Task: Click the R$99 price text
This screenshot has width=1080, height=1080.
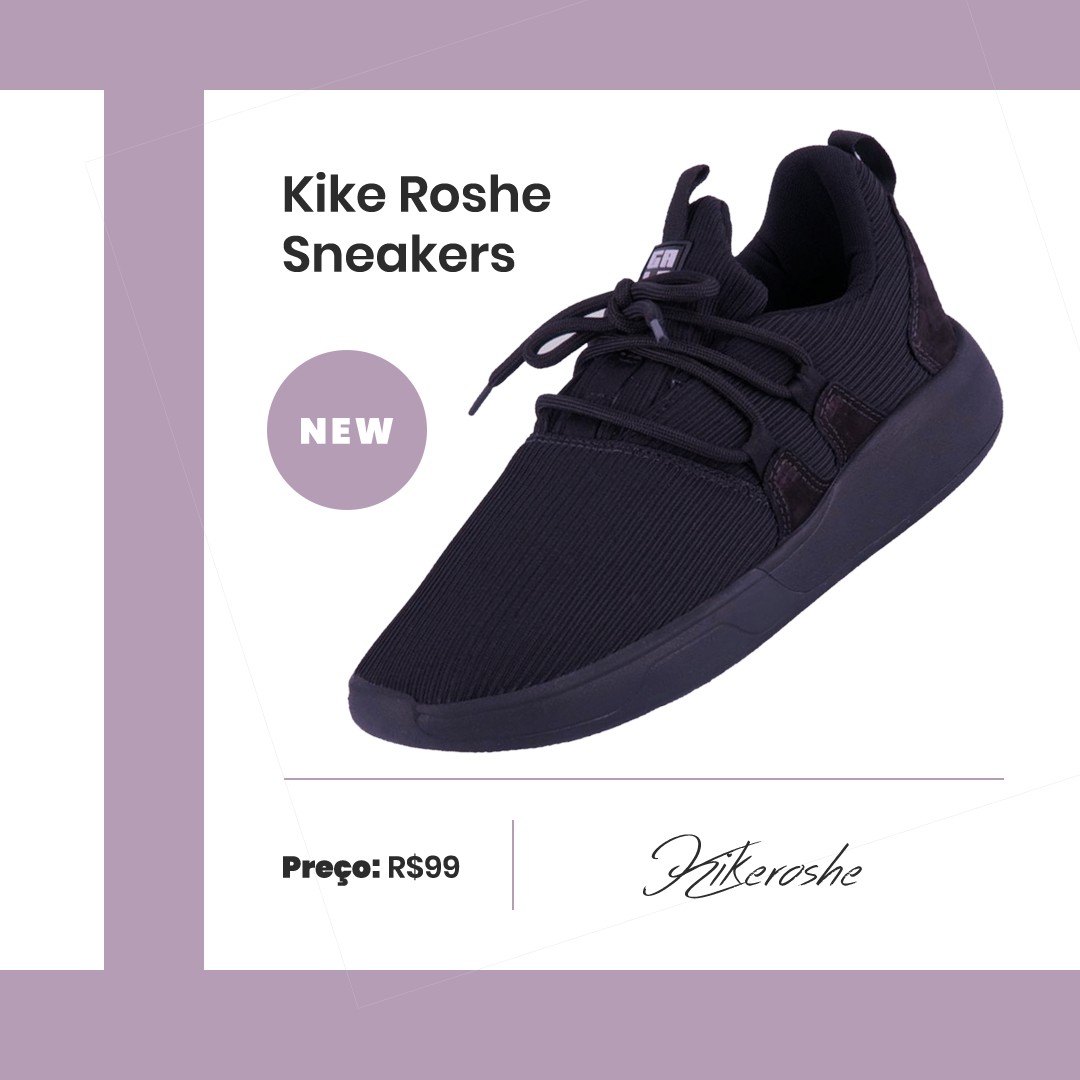Action: 423,866
